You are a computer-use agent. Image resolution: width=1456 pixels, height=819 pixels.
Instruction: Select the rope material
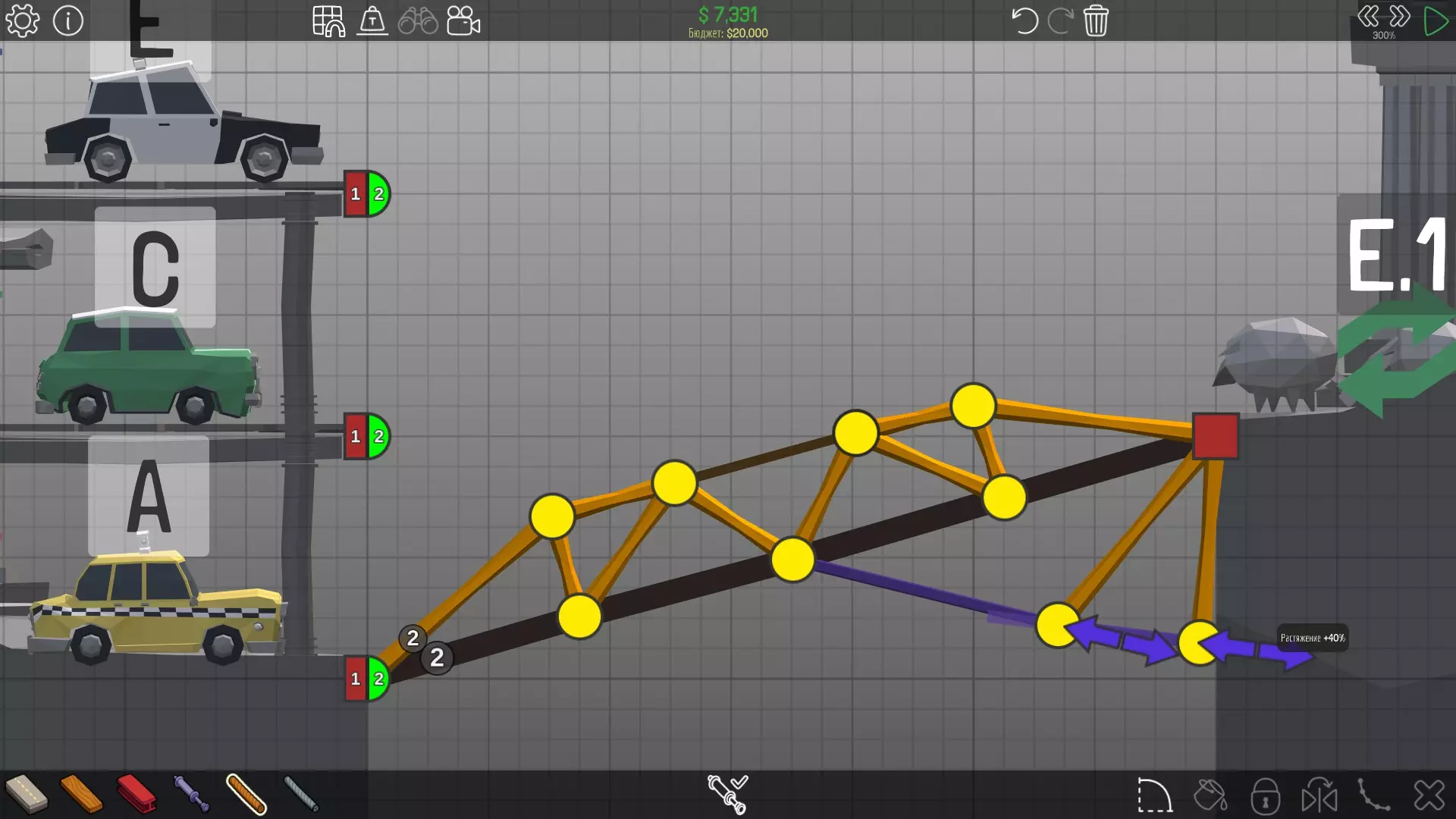pos(246,793)
